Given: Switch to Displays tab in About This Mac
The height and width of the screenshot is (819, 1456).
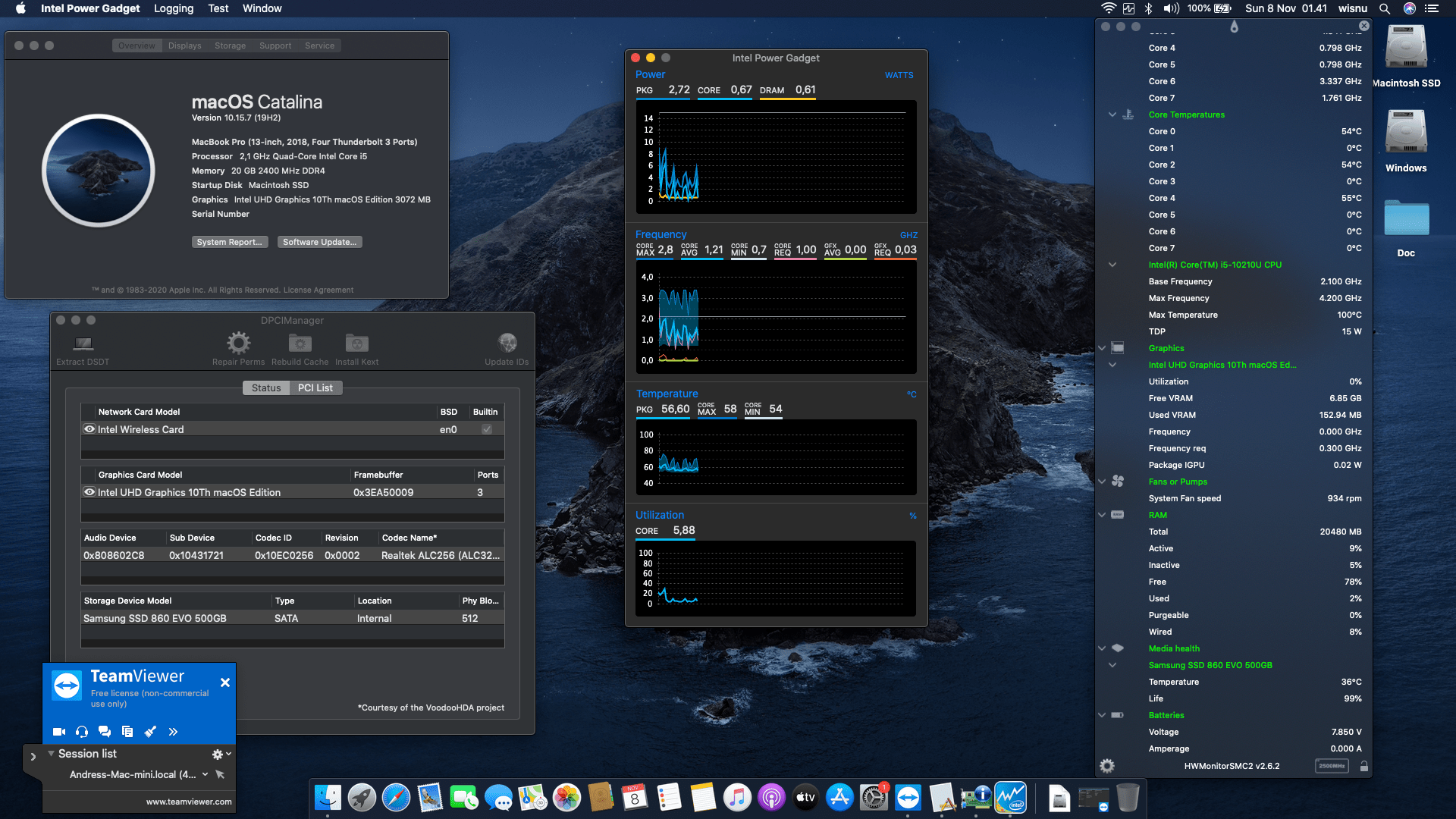Looking at the screenshot, I should [x=185, y=45].
